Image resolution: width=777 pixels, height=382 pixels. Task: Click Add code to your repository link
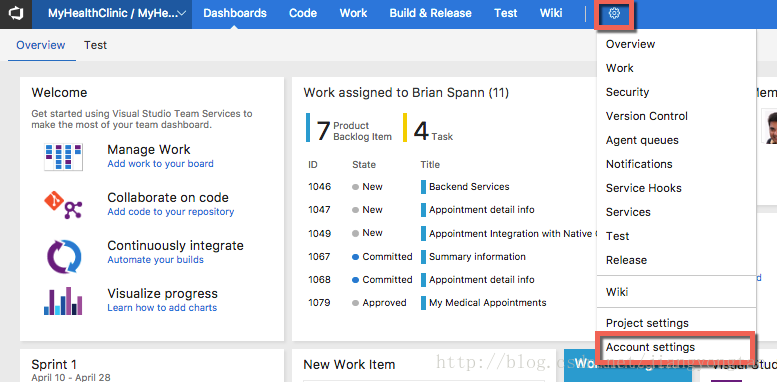pyautogui.click(x=170, y=212)
